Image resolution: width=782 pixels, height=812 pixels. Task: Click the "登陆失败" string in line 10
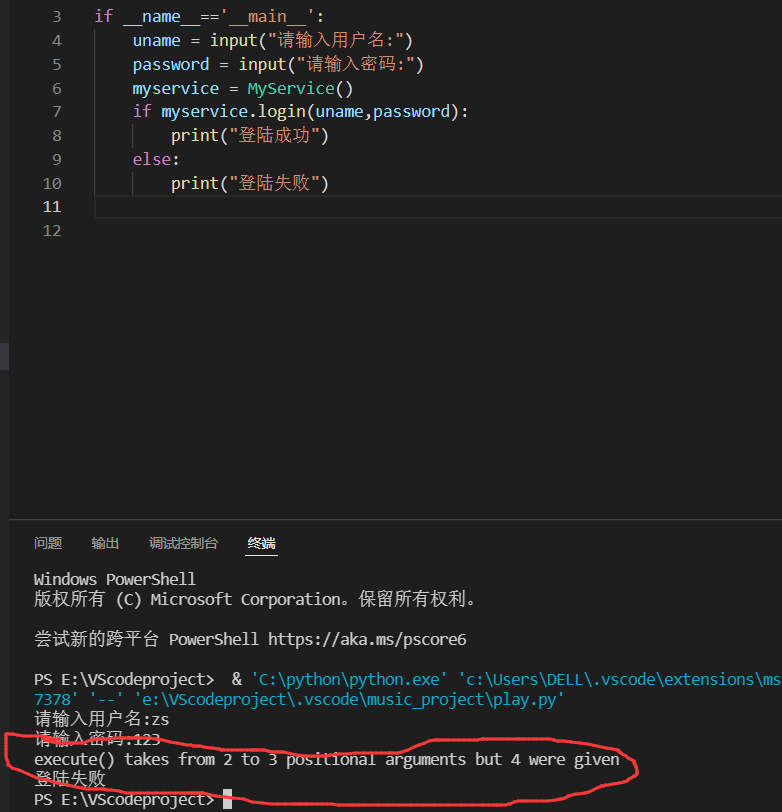(x=274, y=183)
